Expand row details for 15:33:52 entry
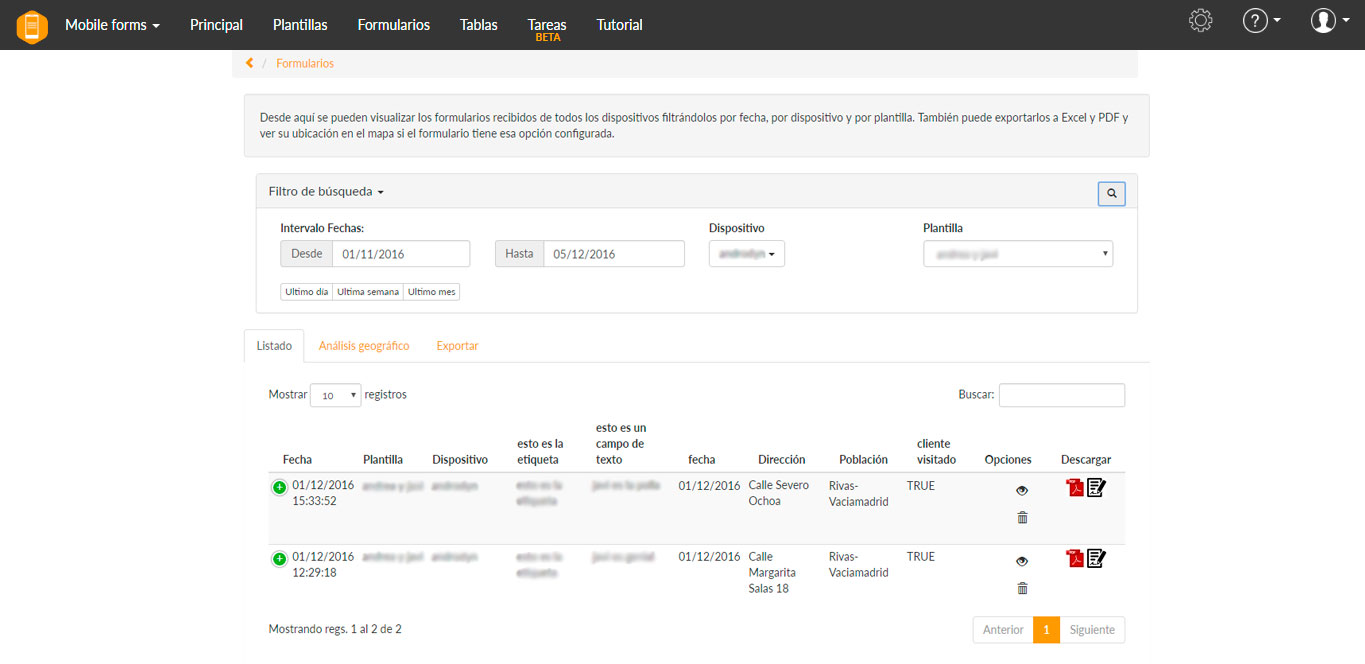Image resolution: width=1365 pixels, height=664 pixels. [x=279, y=487]
